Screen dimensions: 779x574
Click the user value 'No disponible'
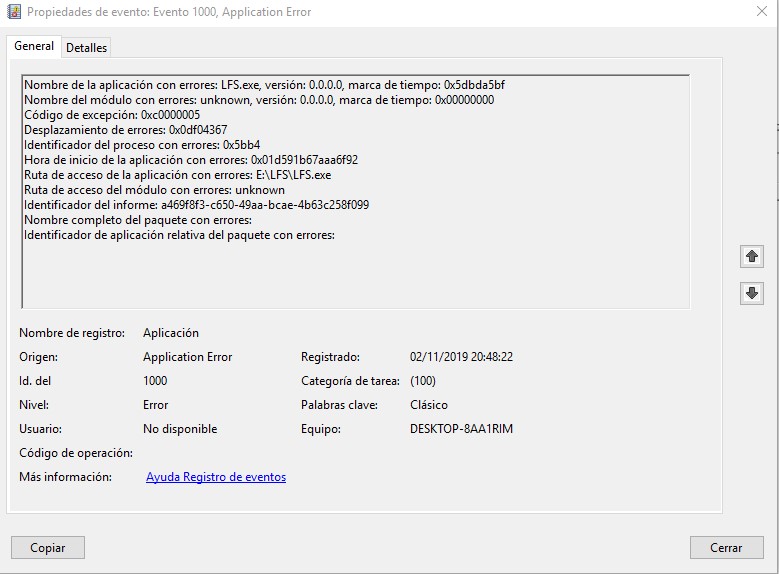pos(180,429)
